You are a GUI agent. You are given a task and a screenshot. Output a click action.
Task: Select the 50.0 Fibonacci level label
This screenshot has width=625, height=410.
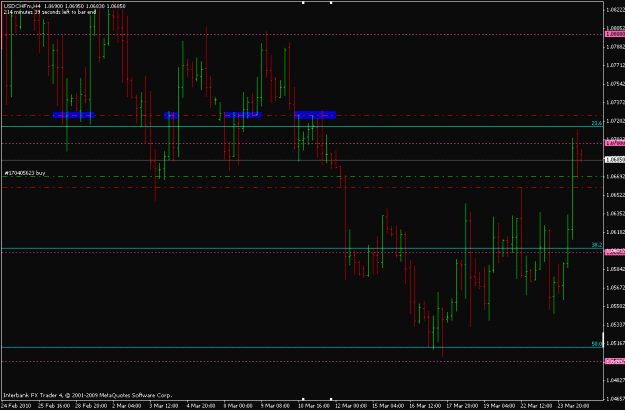pyautogui.click(x=596, y=344)
